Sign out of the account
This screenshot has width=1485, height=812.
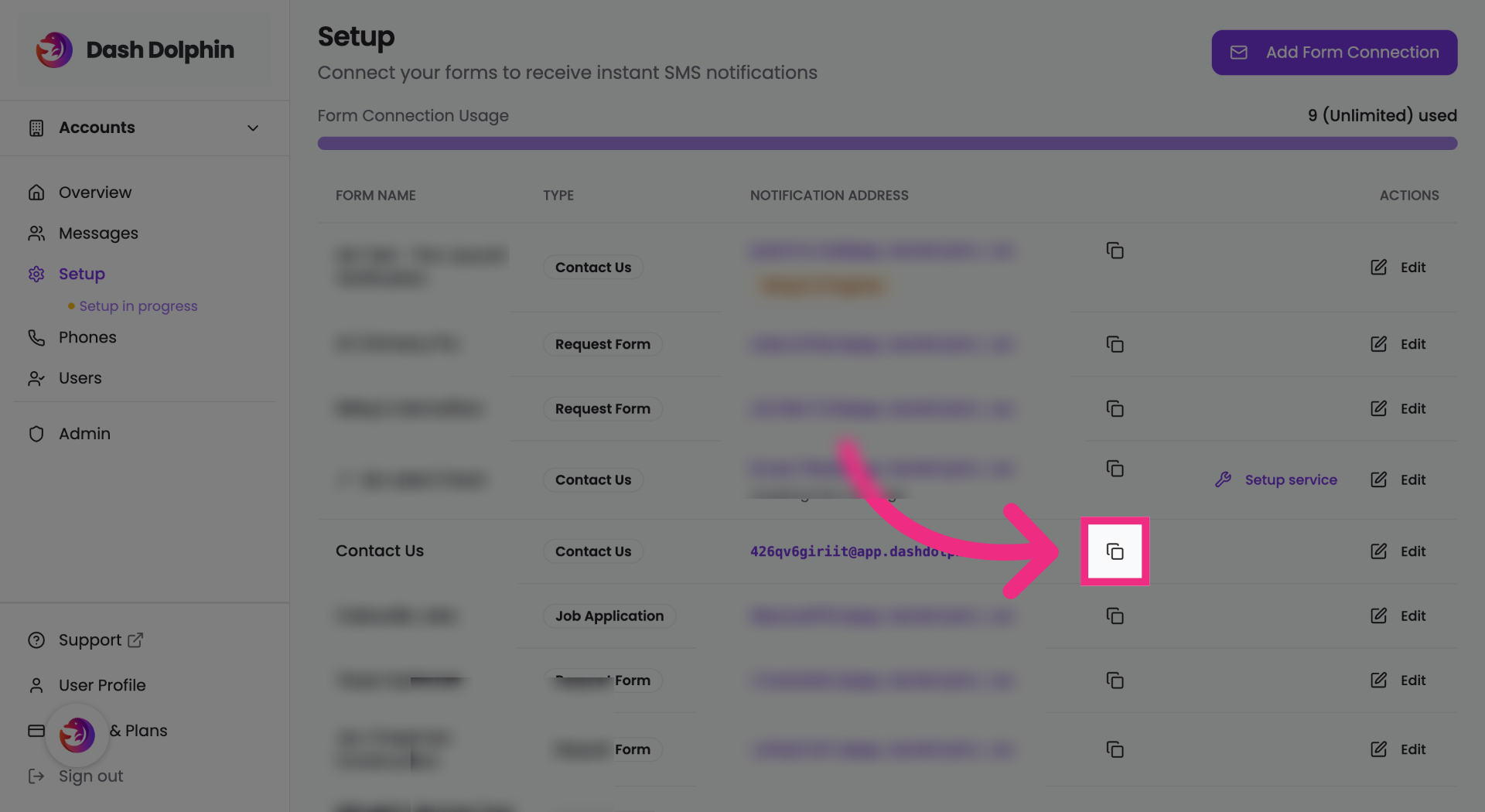pos(90,776)
